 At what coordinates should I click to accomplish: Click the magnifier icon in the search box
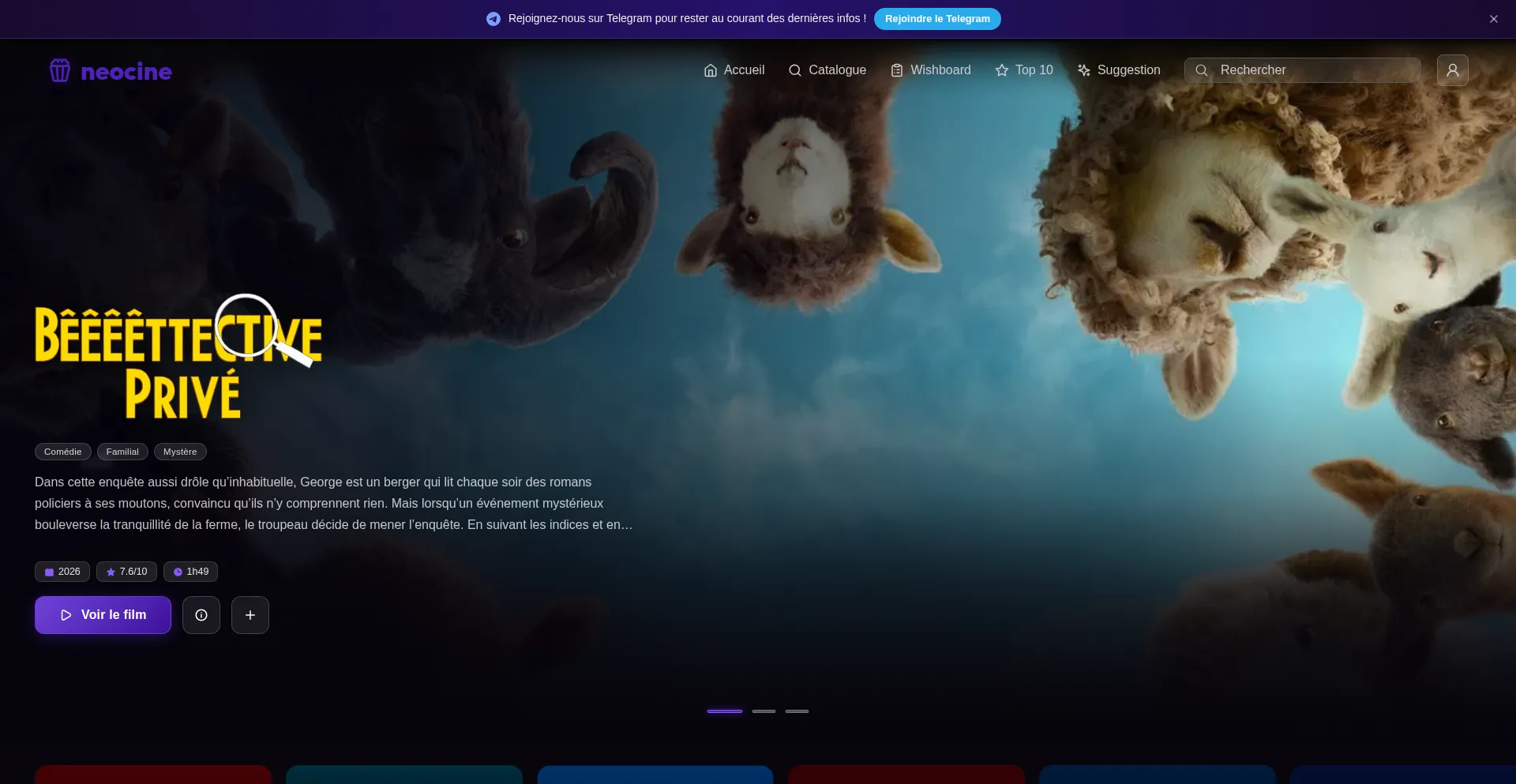(x=1202, y=70)
